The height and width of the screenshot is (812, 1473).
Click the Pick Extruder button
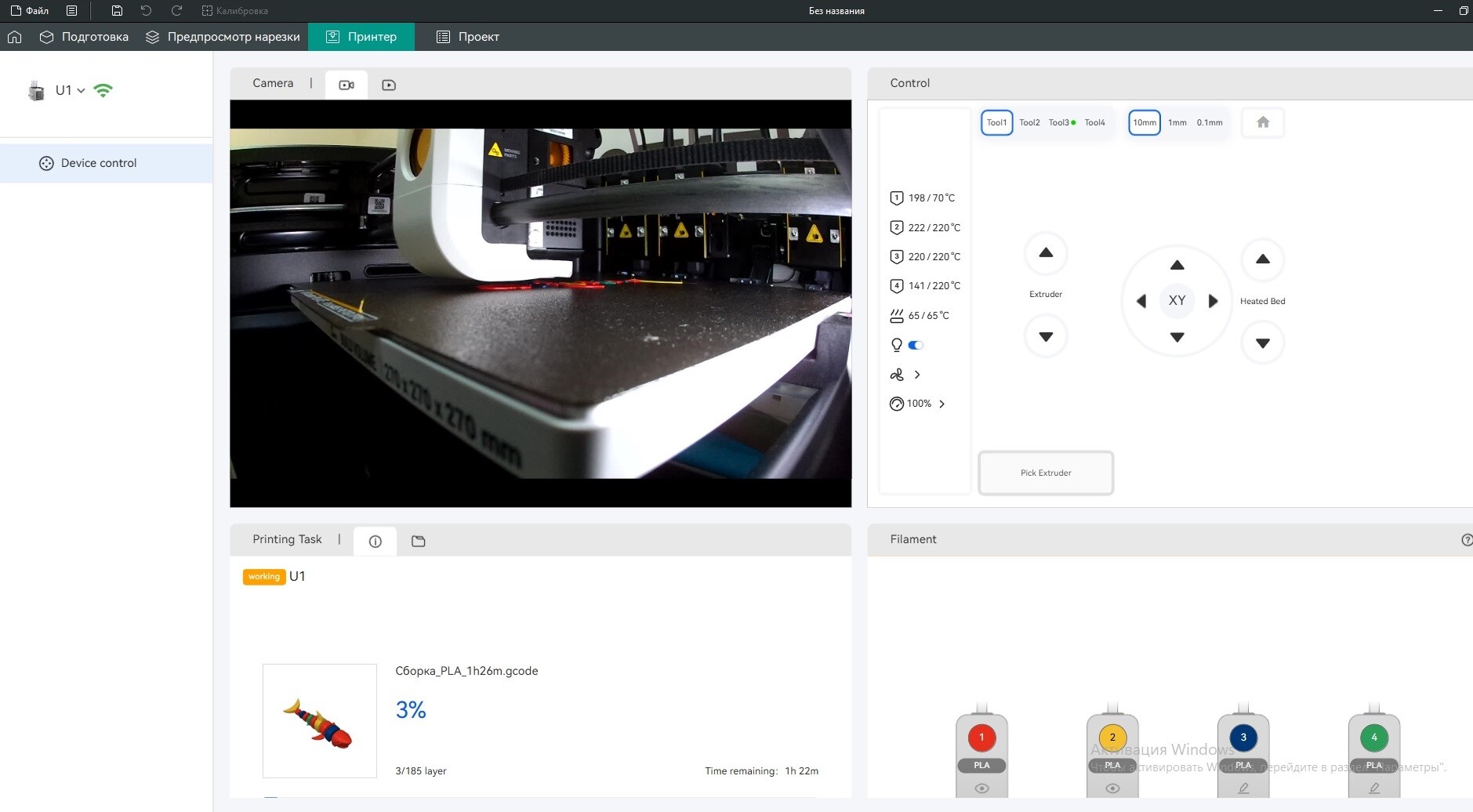pos(1046,473)
